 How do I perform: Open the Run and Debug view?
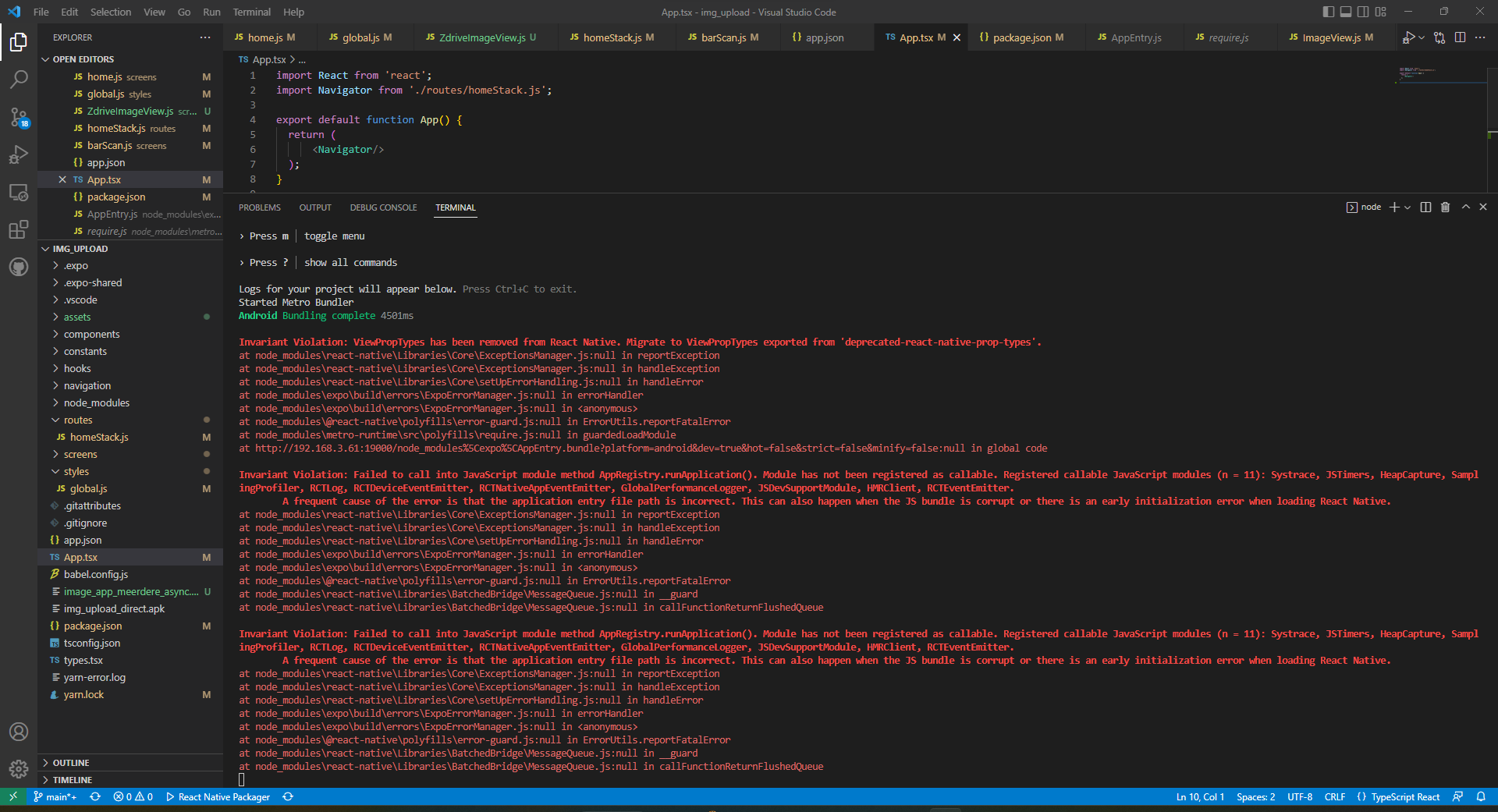[19, 154]
